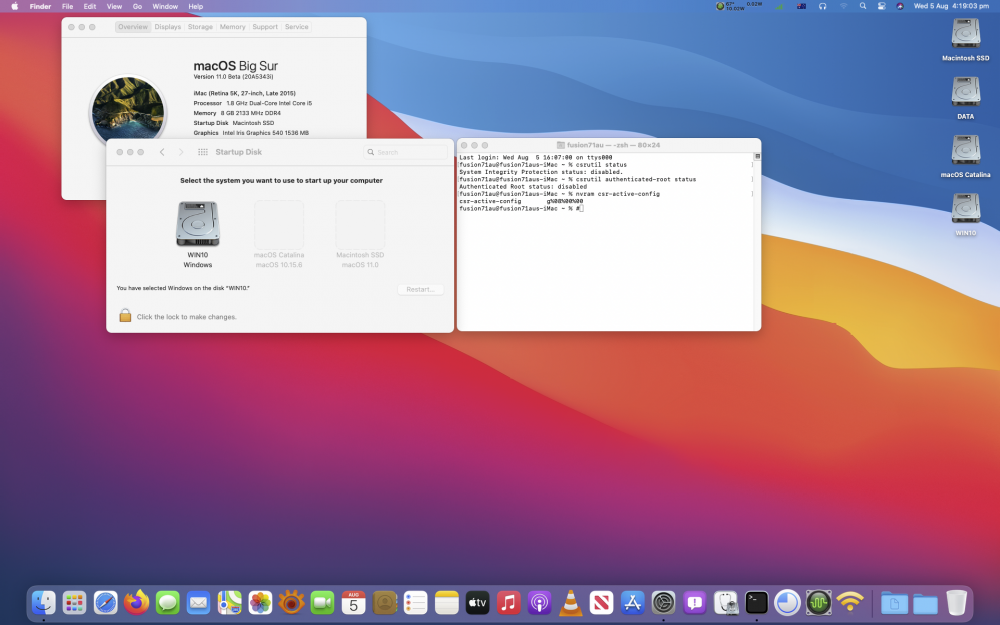Open Finder from the dock
Viewport: 1000px width, 625px height.
[x=44, y=602]
